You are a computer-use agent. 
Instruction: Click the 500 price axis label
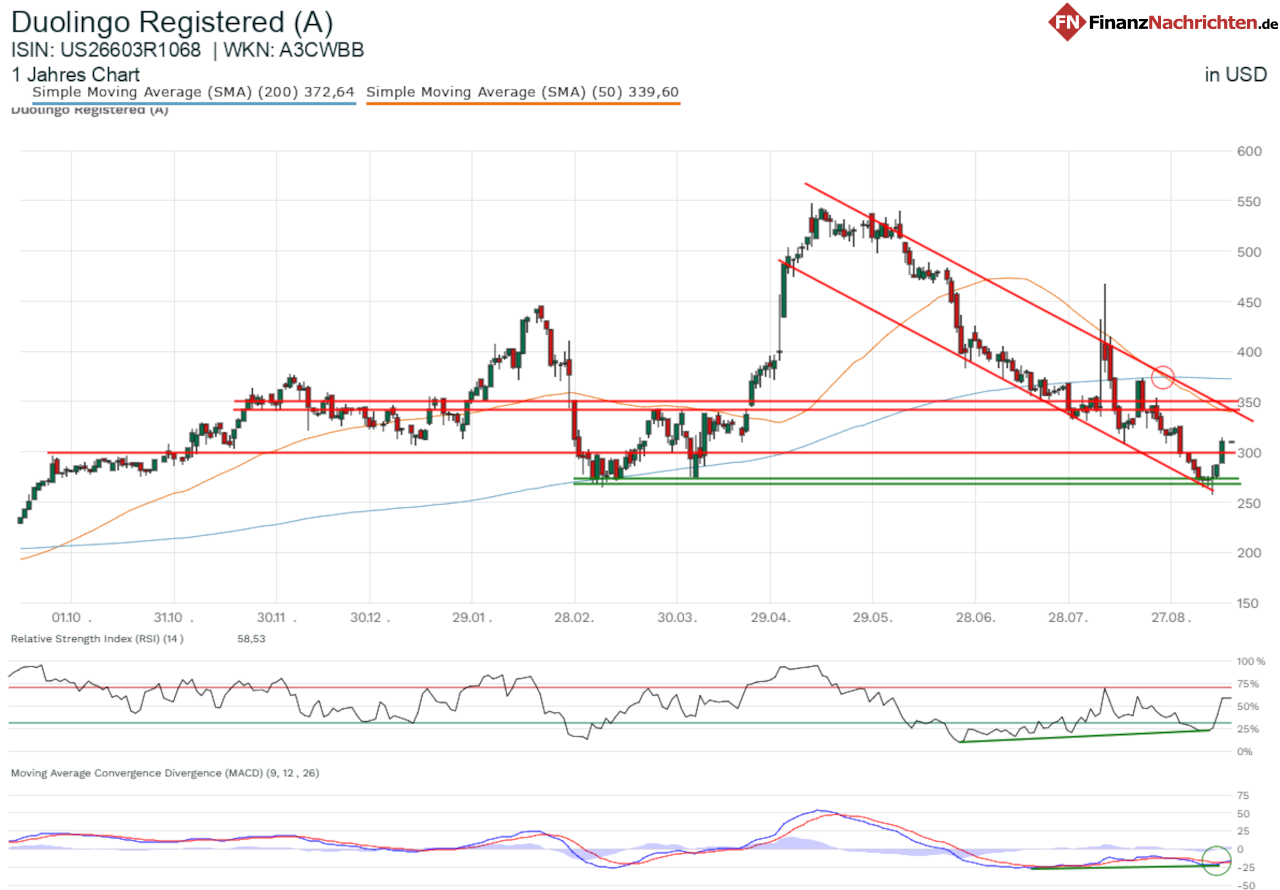(1248, 251)
